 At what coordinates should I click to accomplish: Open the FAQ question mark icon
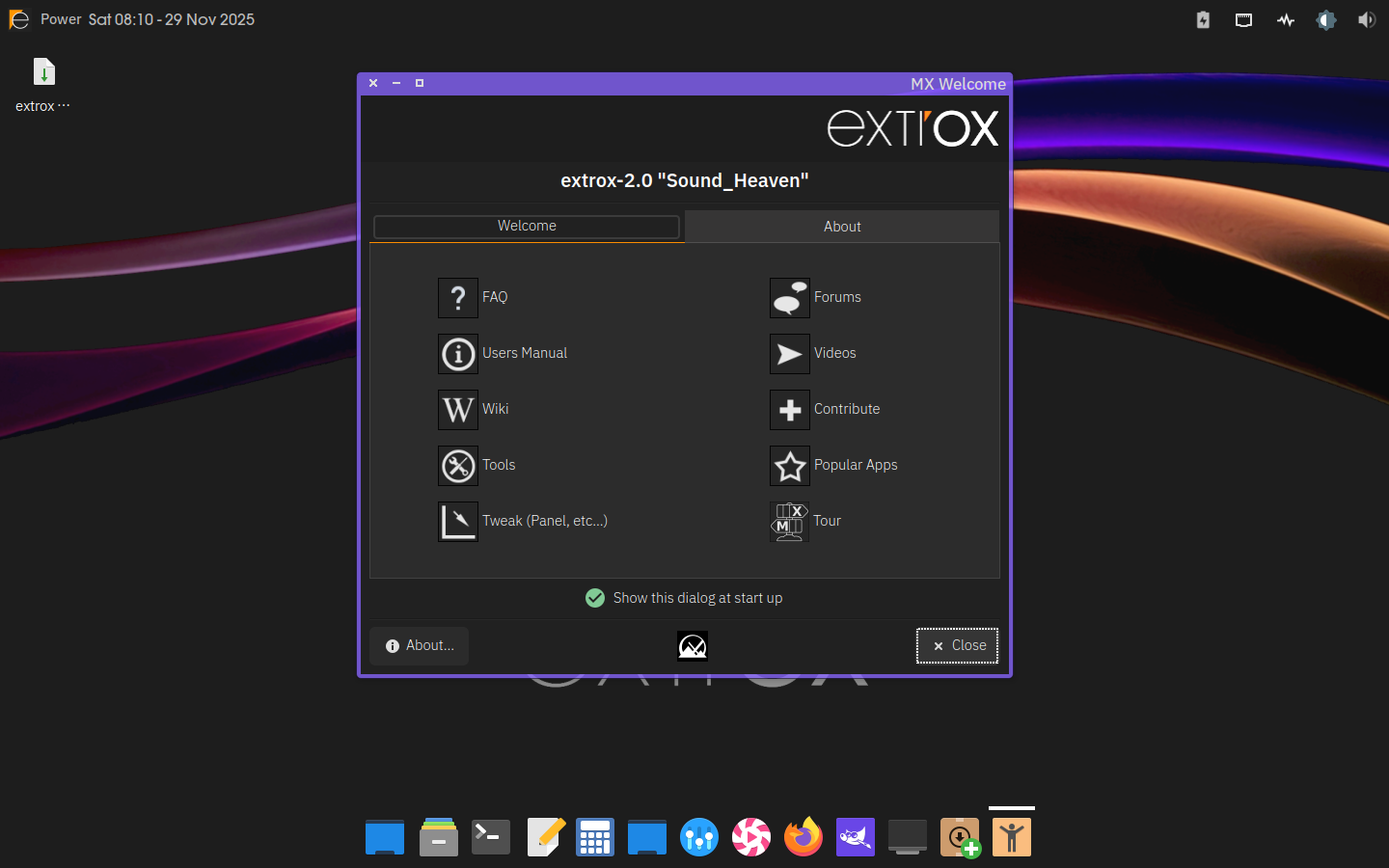458,298
